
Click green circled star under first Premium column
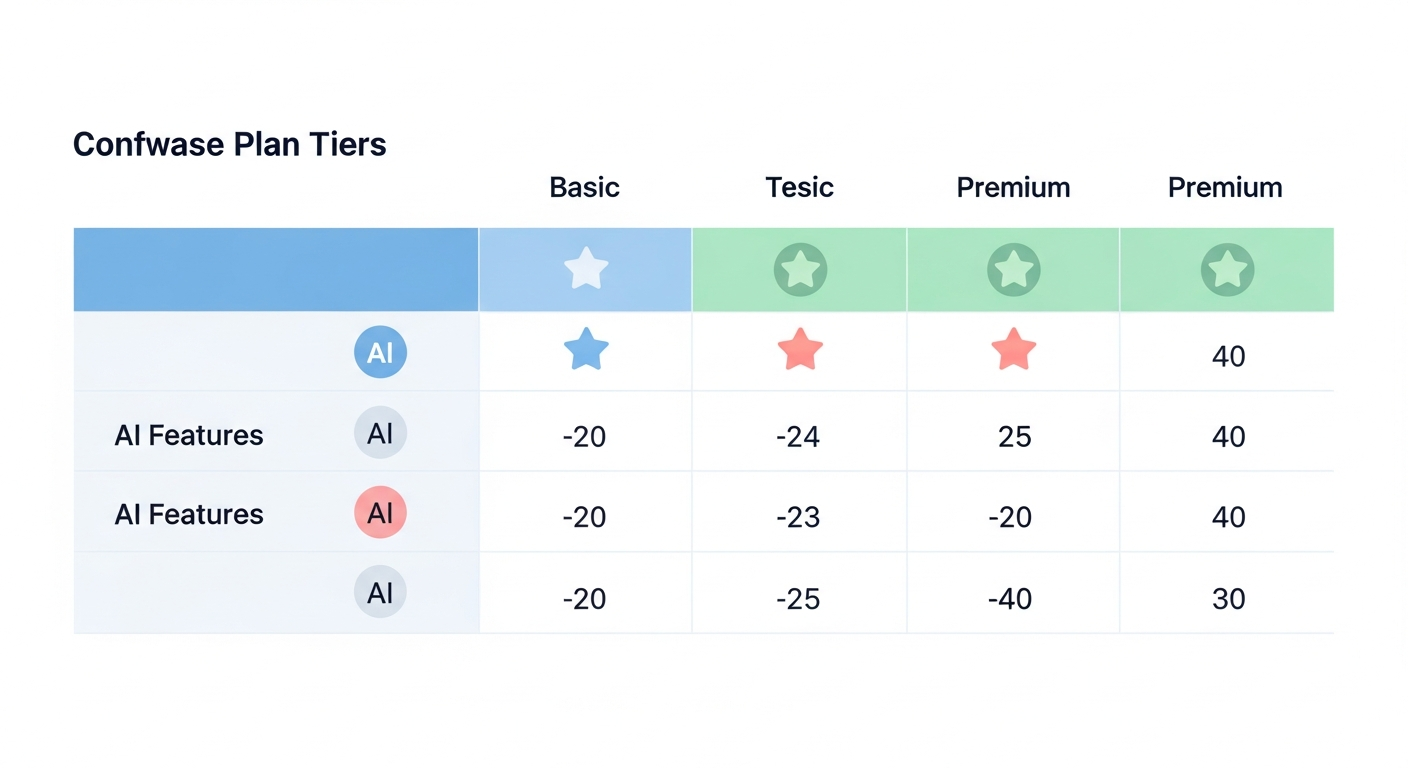click(1013, 269)
